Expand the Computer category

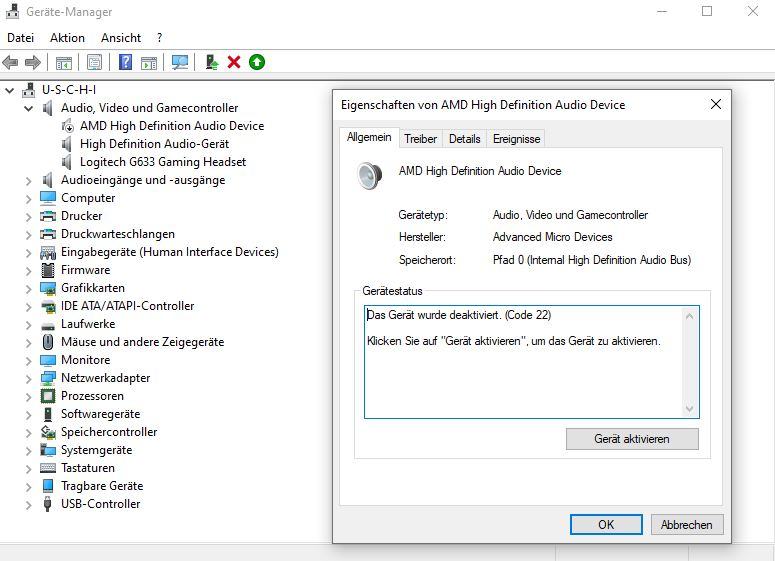tap(29, 199)
